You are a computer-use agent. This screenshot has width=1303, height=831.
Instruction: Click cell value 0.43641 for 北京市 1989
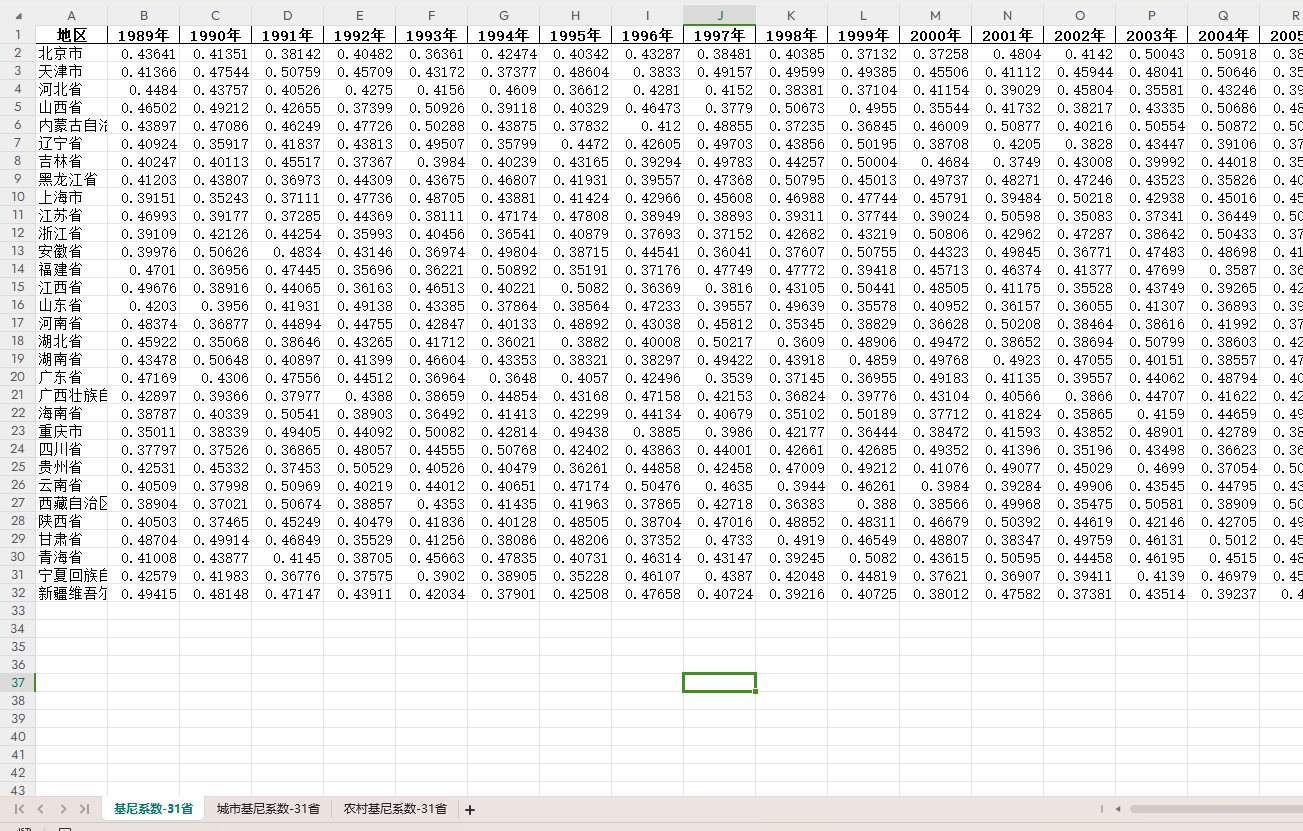tap(143, 52)
